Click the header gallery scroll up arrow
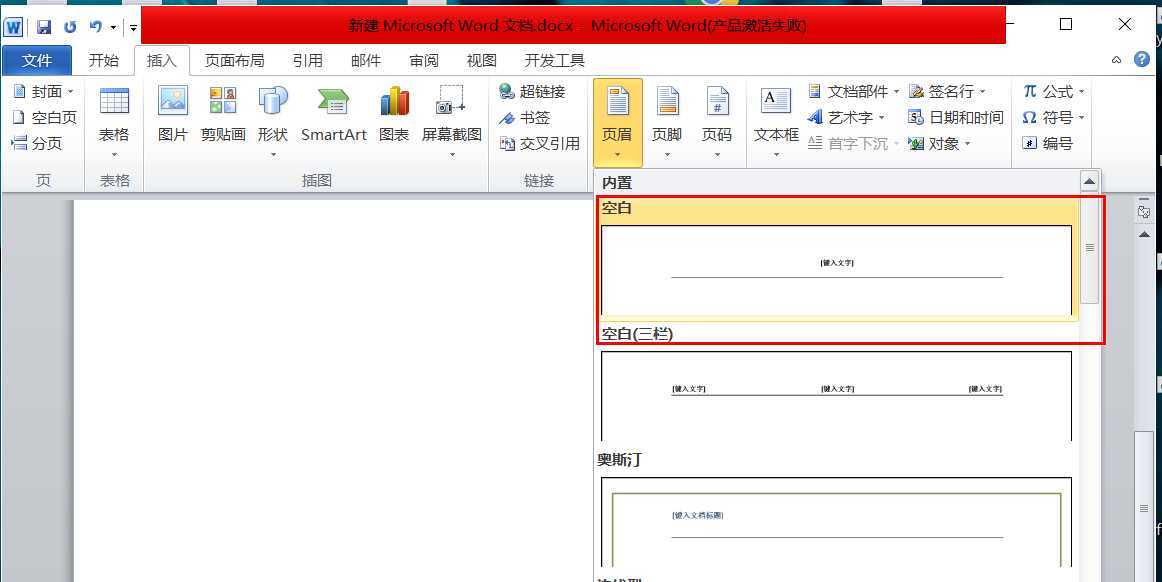 click(1089, 181)
